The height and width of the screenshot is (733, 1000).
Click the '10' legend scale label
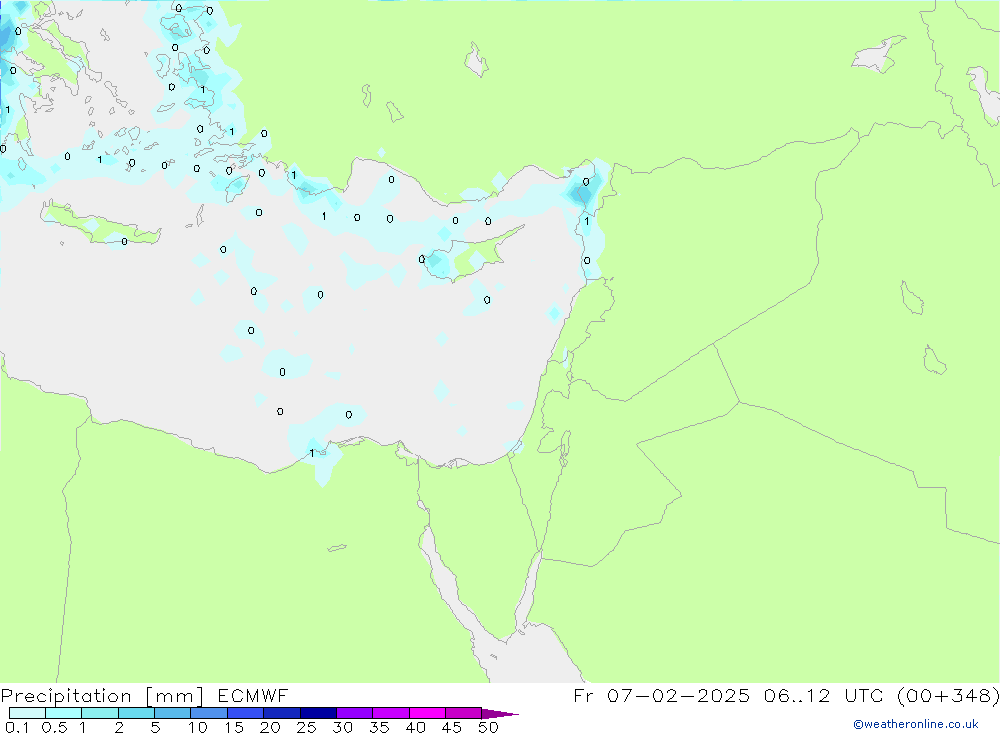coord(198,727)
